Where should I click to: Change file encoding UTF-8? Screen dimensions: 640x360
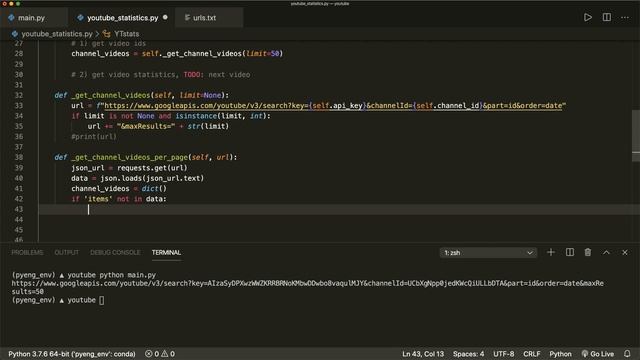tap(504, 353)
